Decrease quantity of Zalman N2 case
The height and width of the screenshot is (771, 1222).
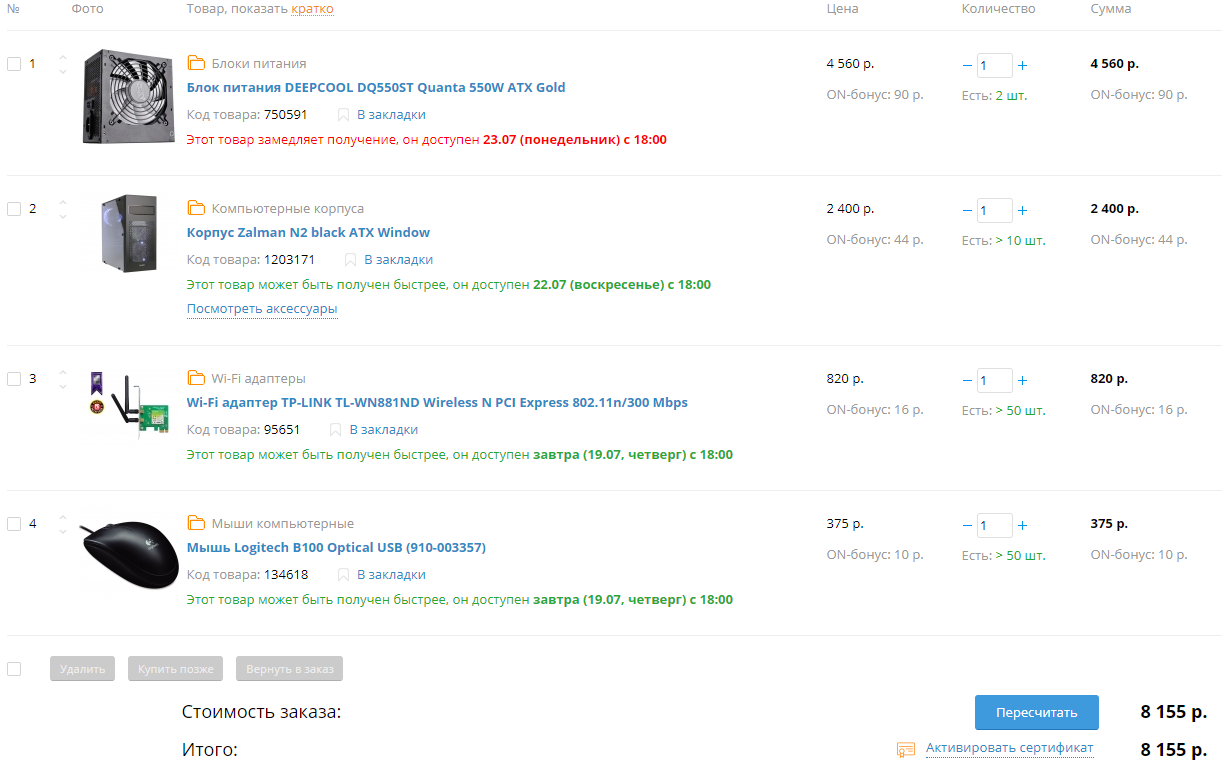(967, 210)
